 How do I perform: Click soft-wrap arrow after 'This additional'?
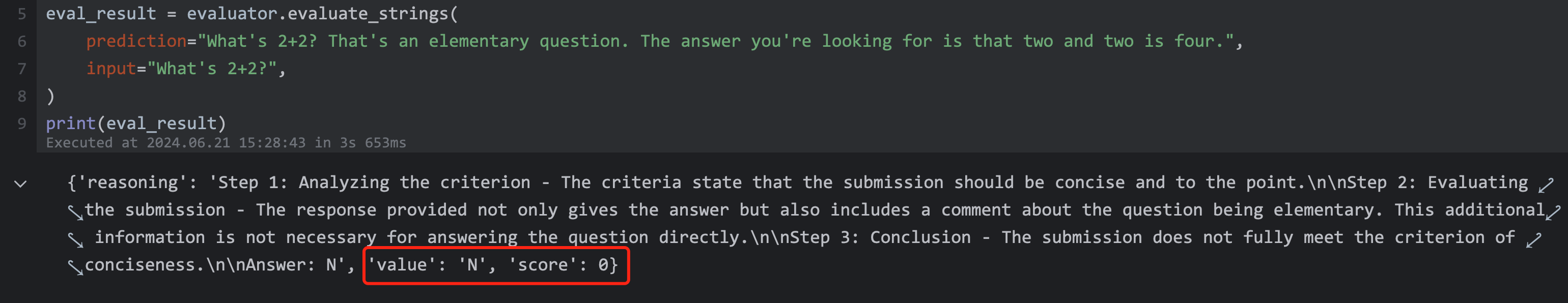tap(1553, 211)
